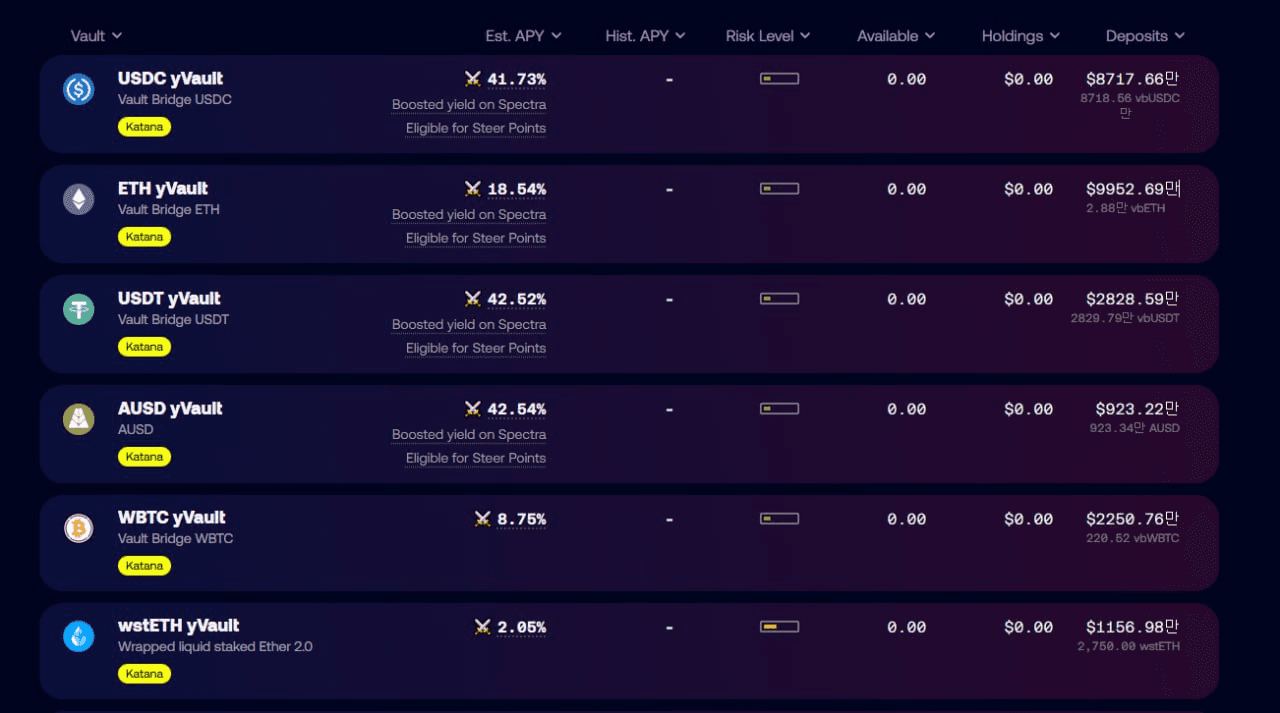Click the Tether USDT coin icon
Screen dimensions: 1280x713
[x=79, y=310]
